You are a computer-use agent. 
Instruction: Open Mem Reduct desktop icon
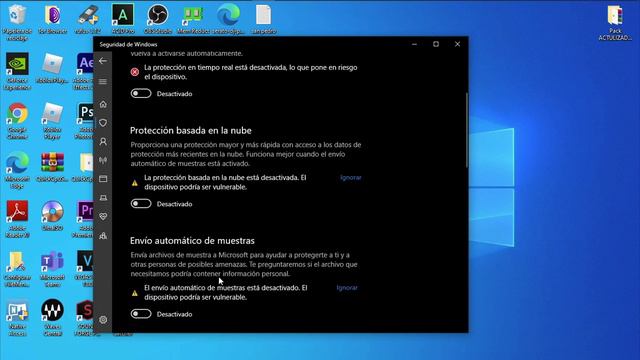coord(193,20)
